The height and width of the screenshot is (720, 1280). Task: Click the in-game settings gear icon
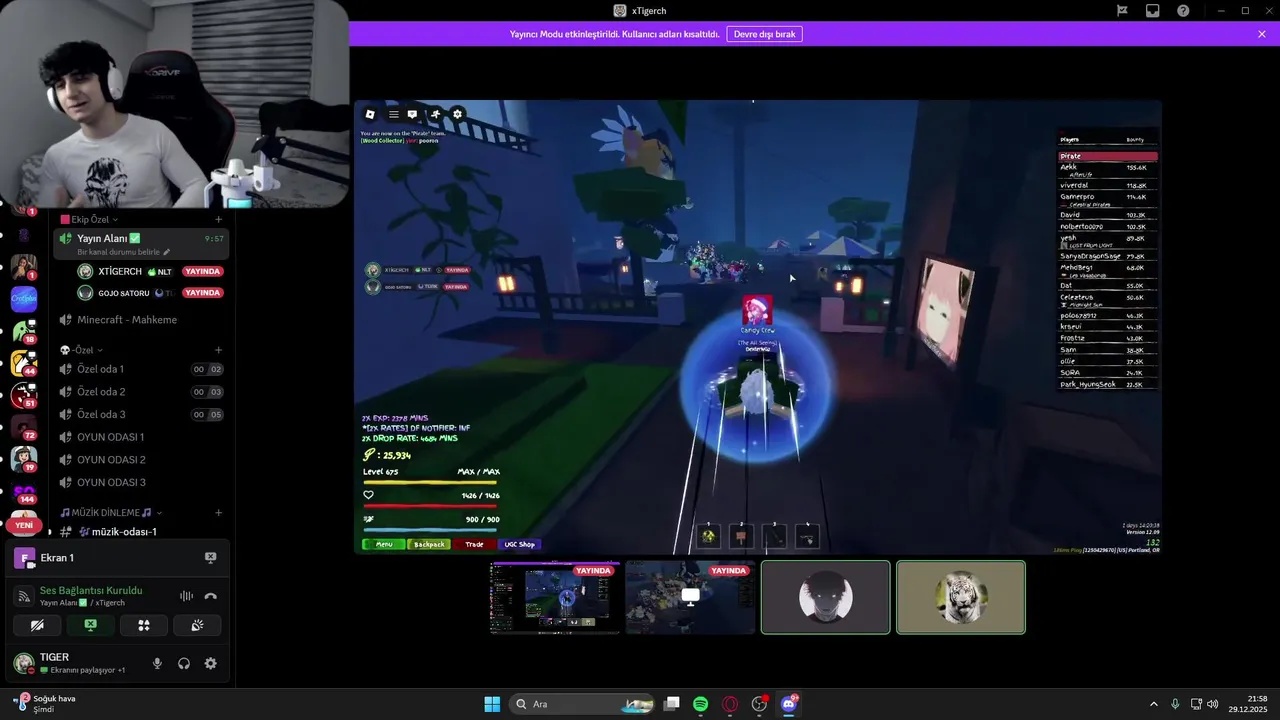[457, 114]
